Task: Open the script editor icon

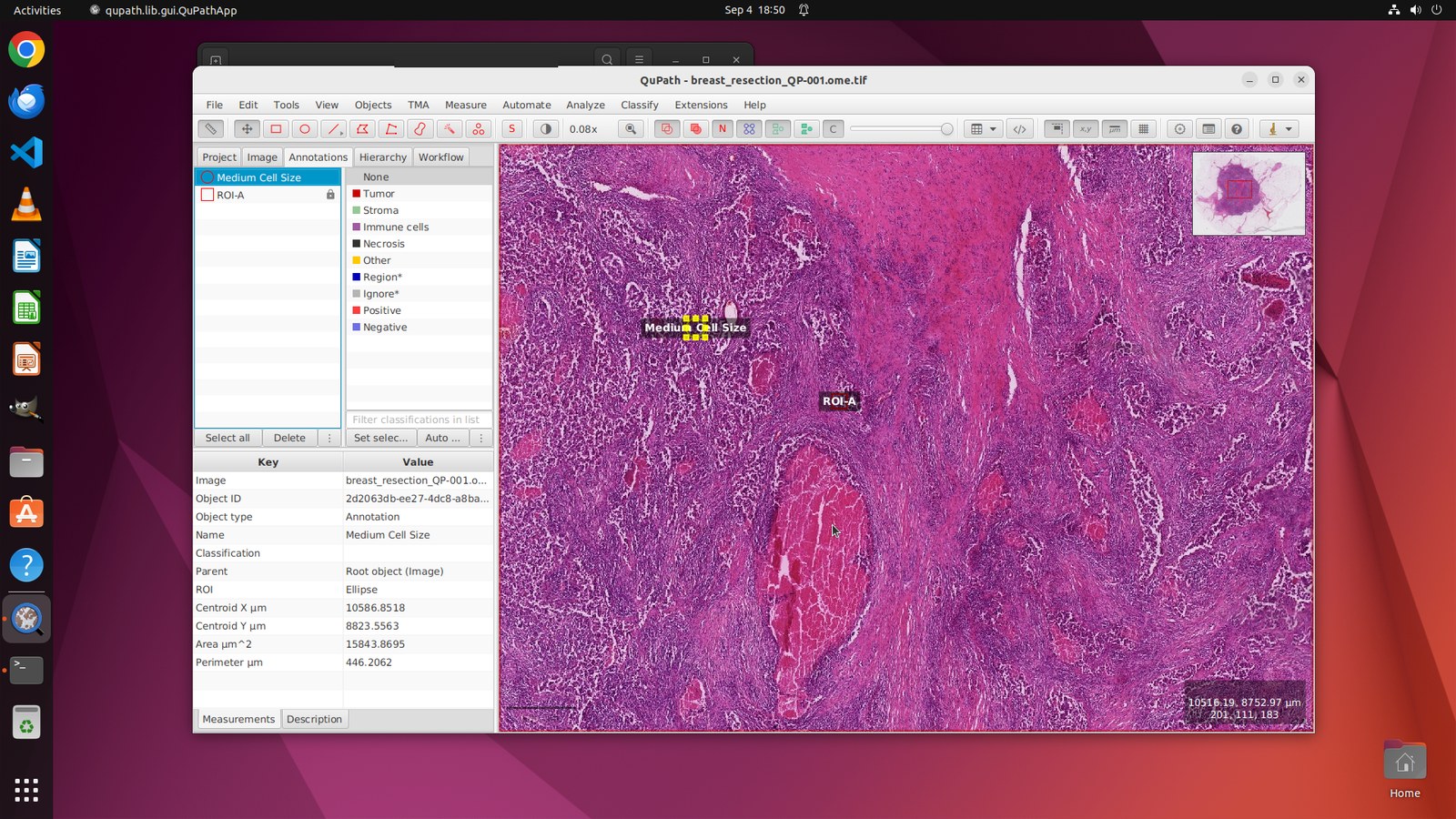Action: coord(1020,129)
